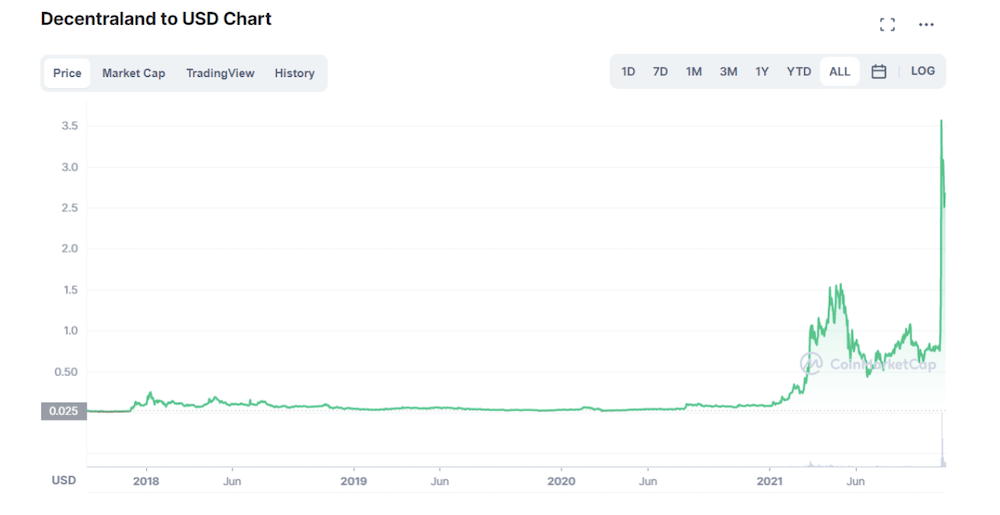This screenshot has height=515, width=1000.
Task: Click the 3.0 y-axis value
Action: 70,167
